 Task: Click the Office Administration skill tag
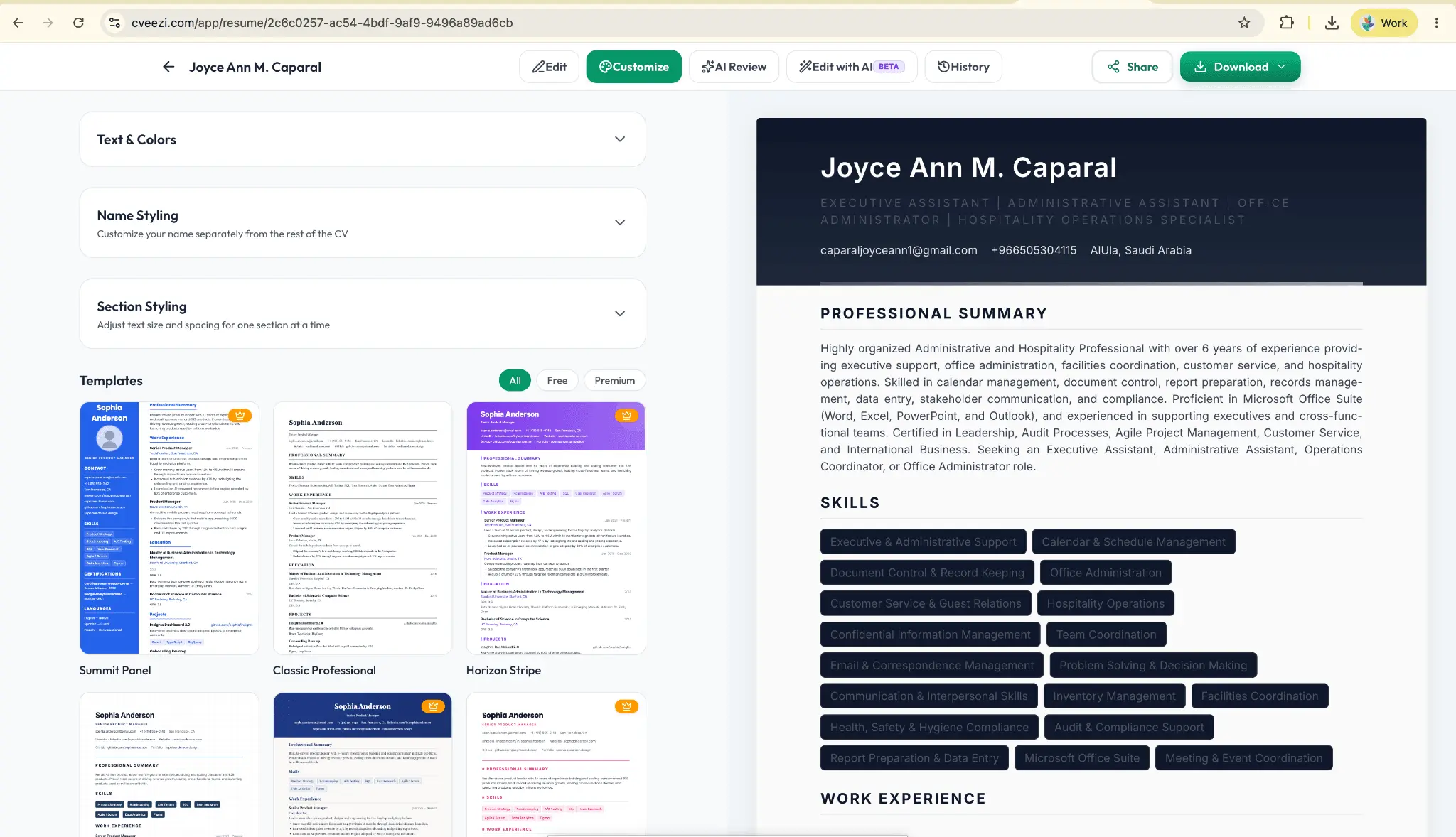pos(1106,573)
